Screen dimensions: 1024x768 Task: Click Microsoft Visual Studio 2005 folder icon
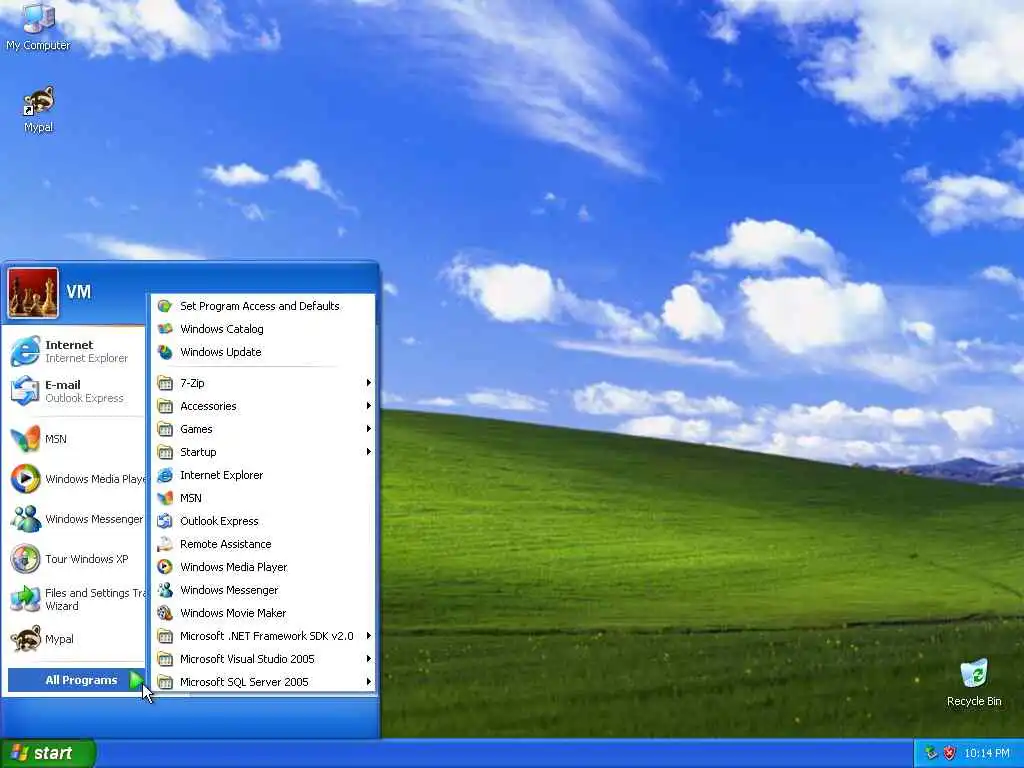tap(165, 659)
